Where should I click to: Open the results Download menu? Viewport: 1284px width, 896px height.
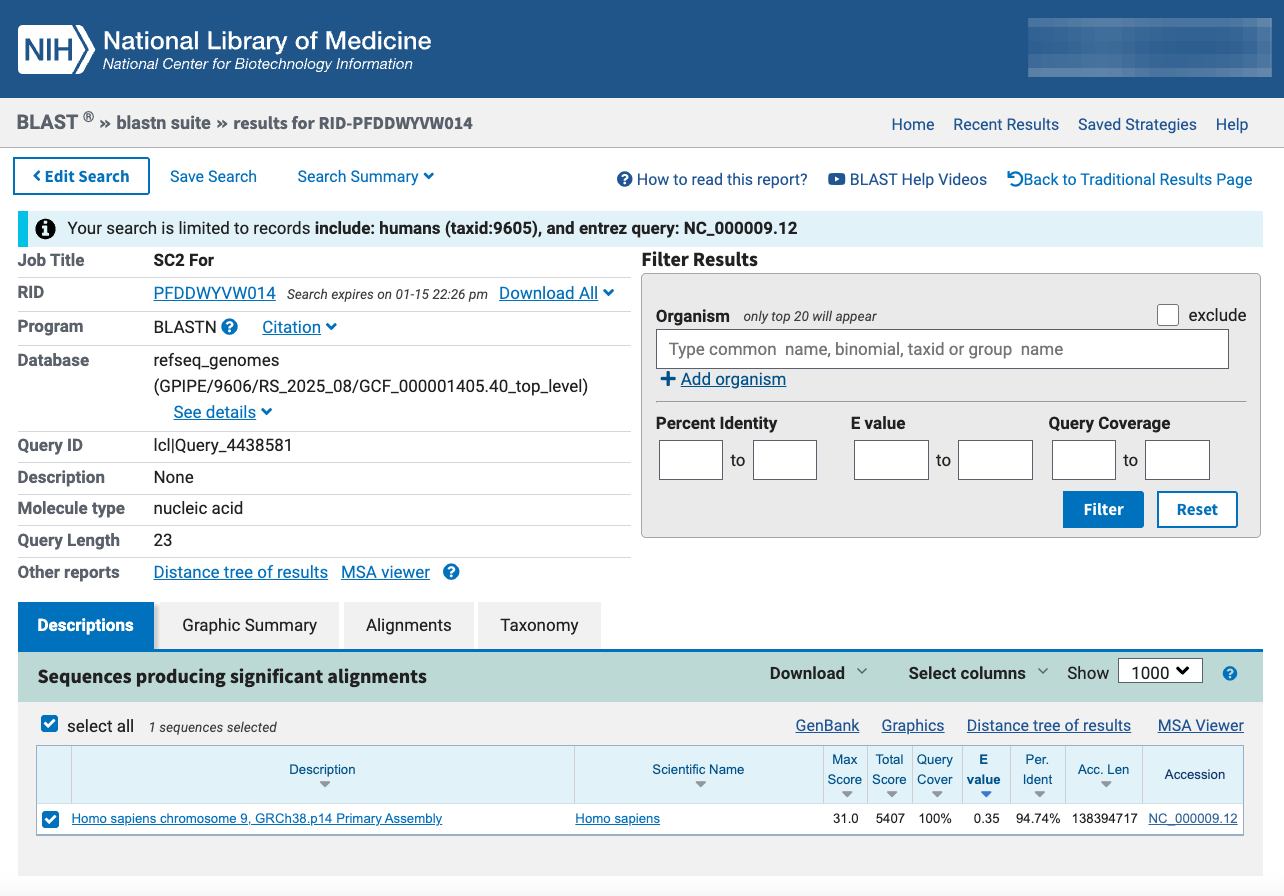pos(819,673)
